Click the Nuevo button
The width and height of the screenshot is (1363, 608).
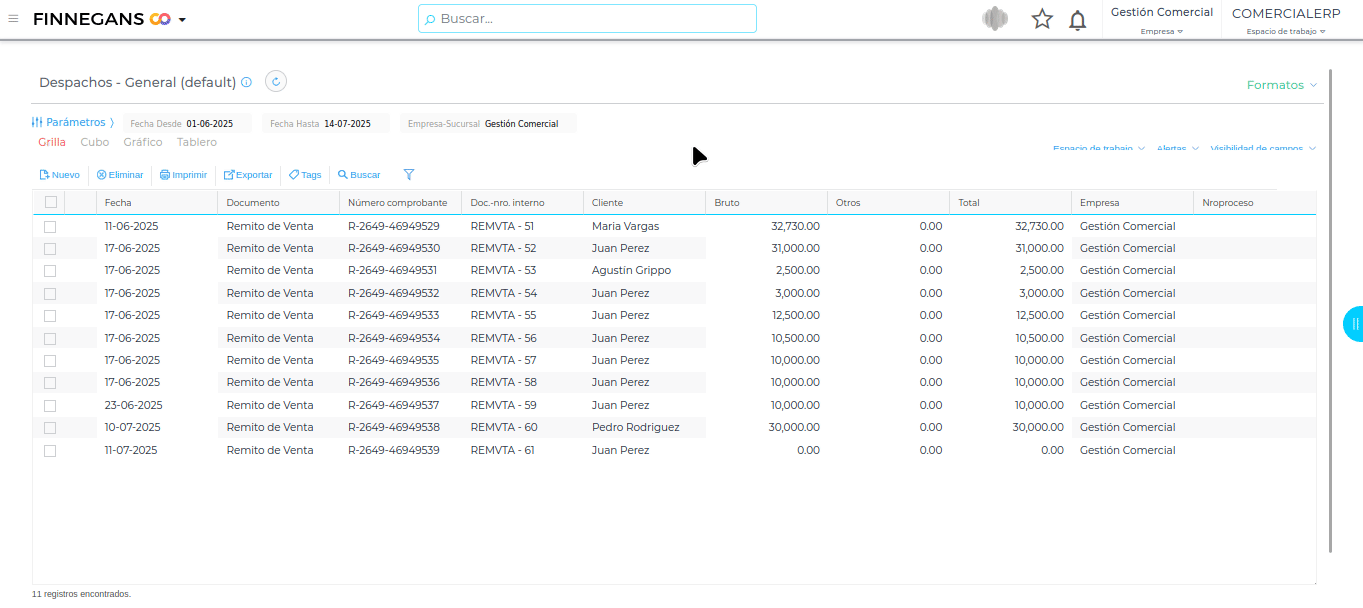tap(59, 175)
